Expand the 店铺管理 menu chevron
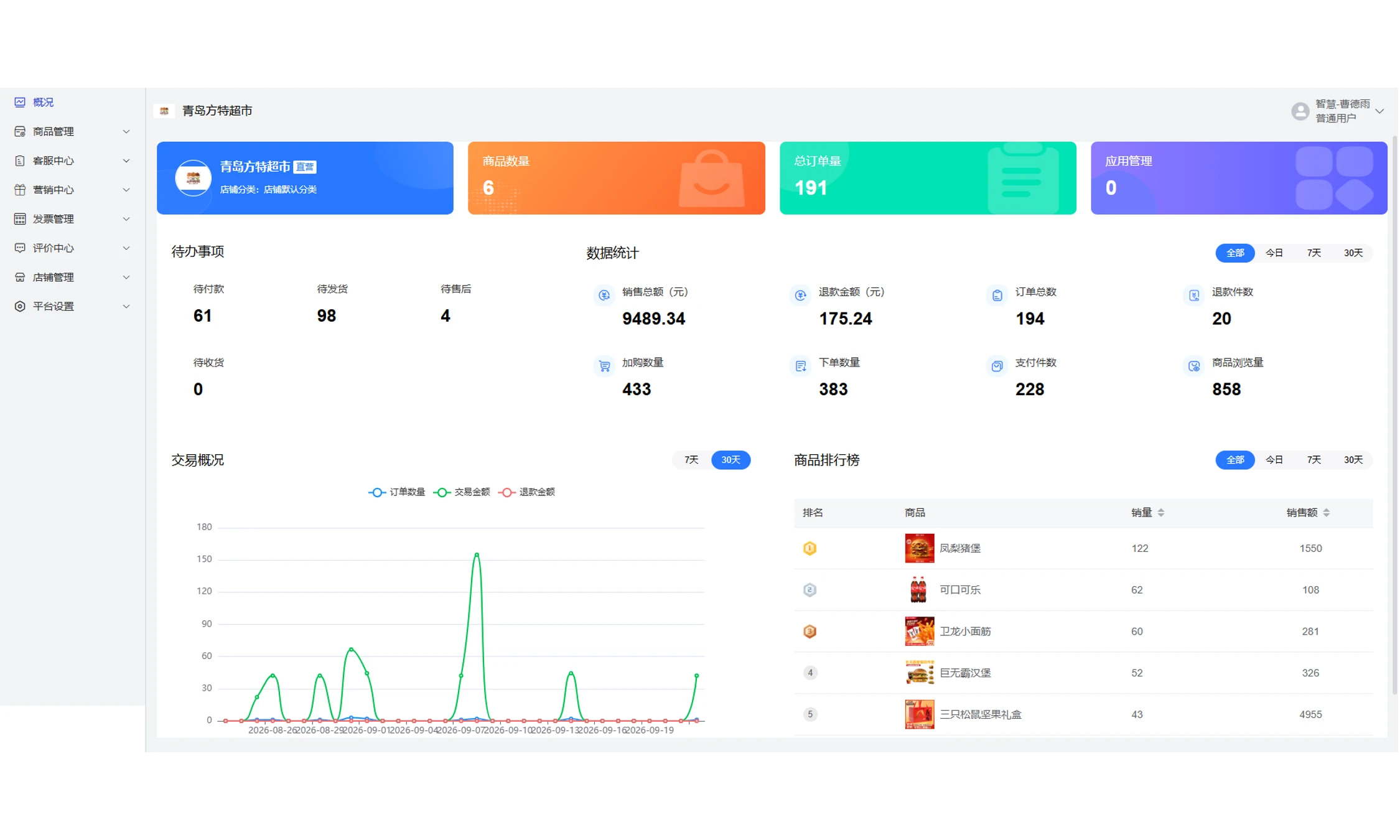Image resolution: width=1400 pixels, height=840 pixels. click(x=126, y=278)
